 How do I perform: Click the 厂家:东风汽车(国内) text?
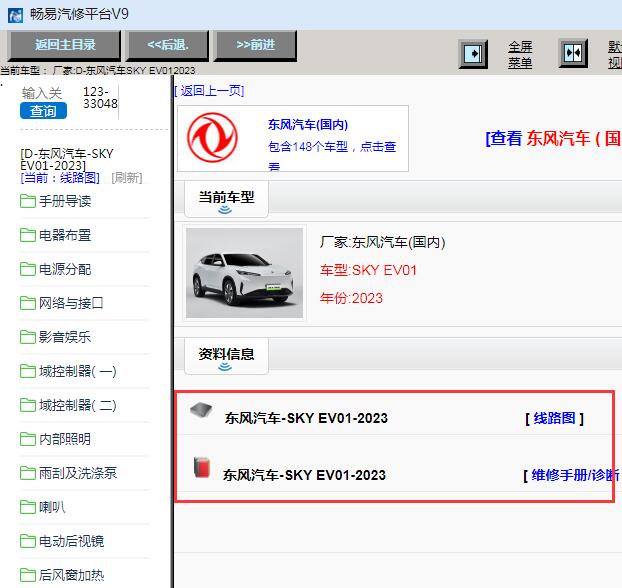point(383,242)
